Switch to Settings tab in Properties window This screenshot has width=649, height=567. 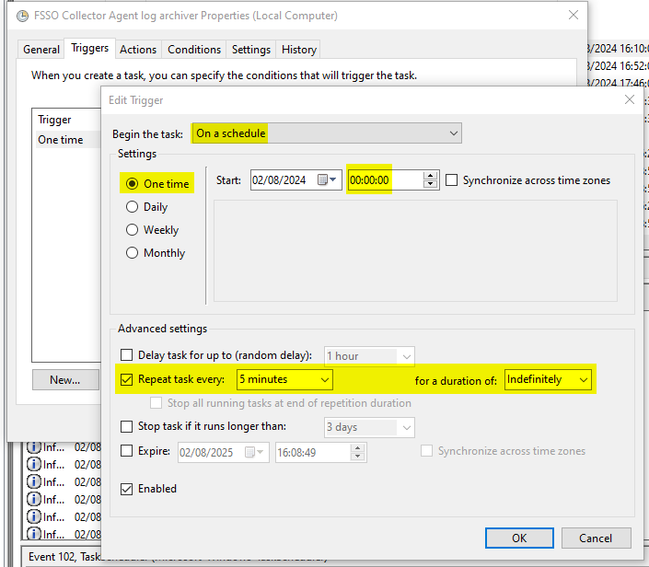click(251, 49)
